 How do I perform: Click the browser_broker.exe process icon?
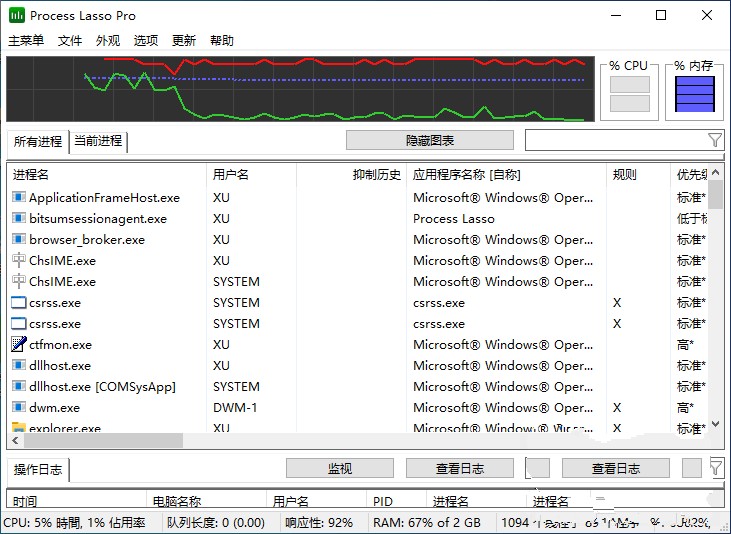click(19, 239)
